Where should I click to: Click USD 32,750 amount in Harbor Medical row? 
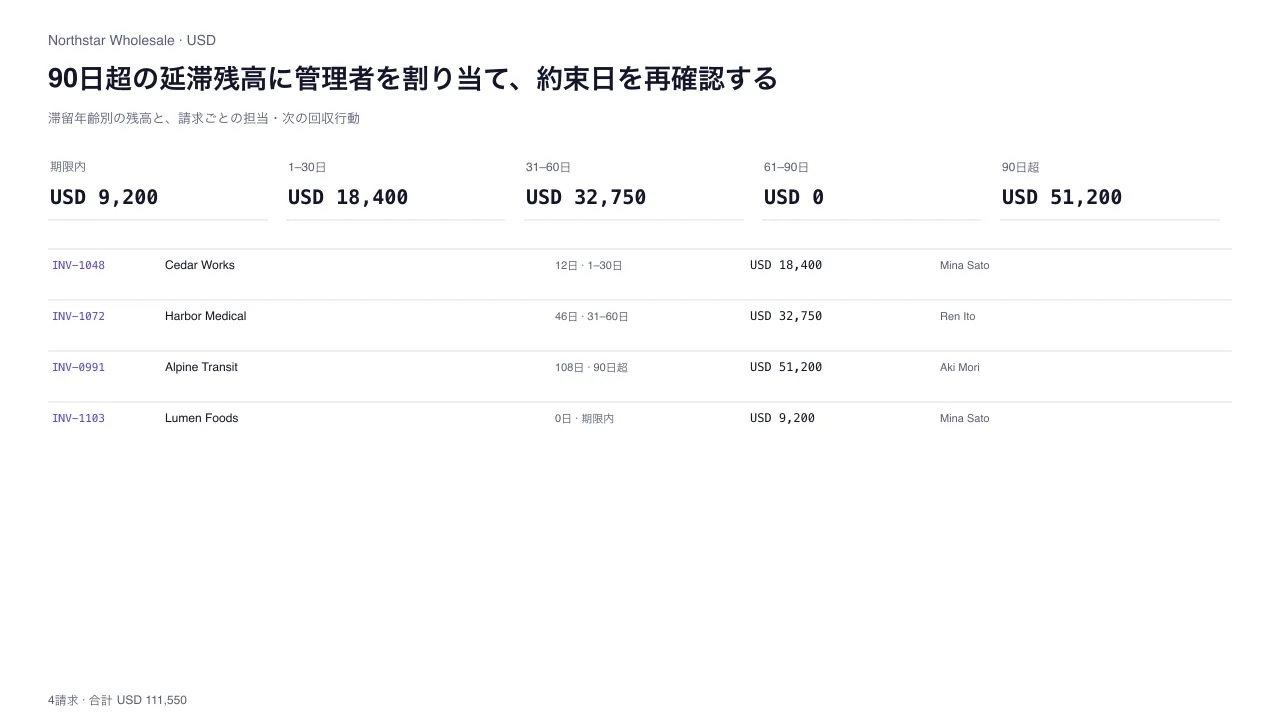click(x=786, y=316)
